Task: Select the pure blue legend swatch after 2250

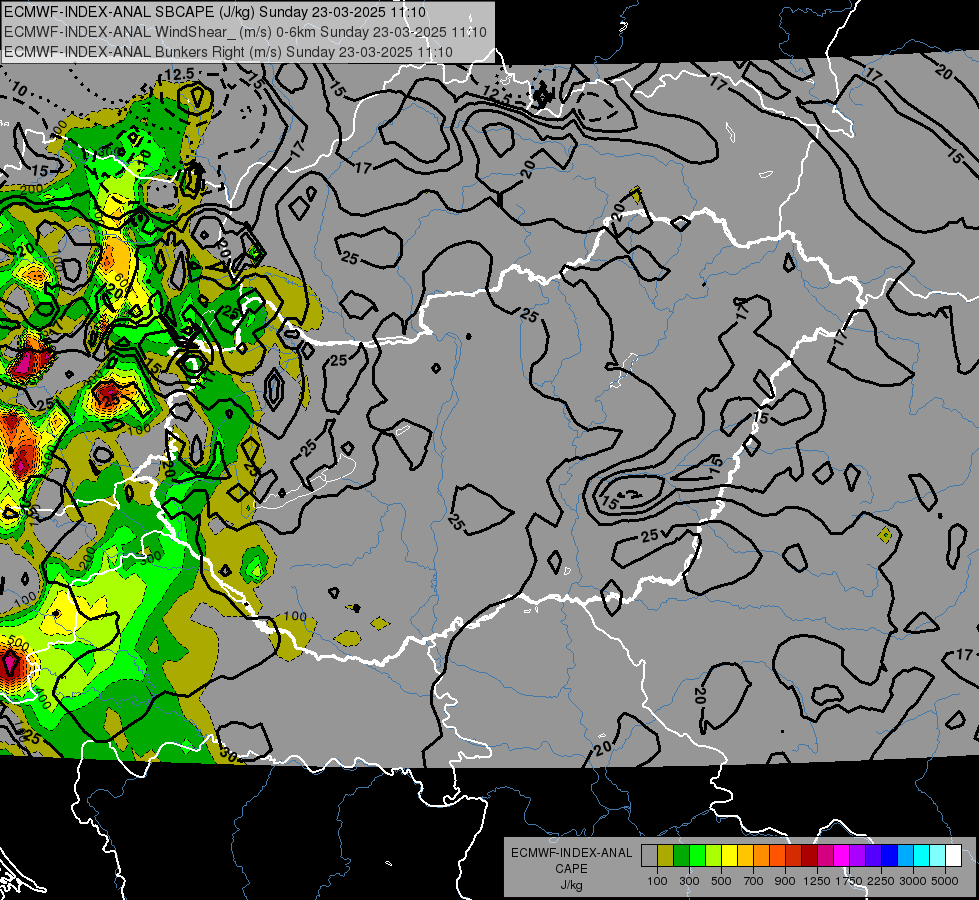Action: pos(890,855)
